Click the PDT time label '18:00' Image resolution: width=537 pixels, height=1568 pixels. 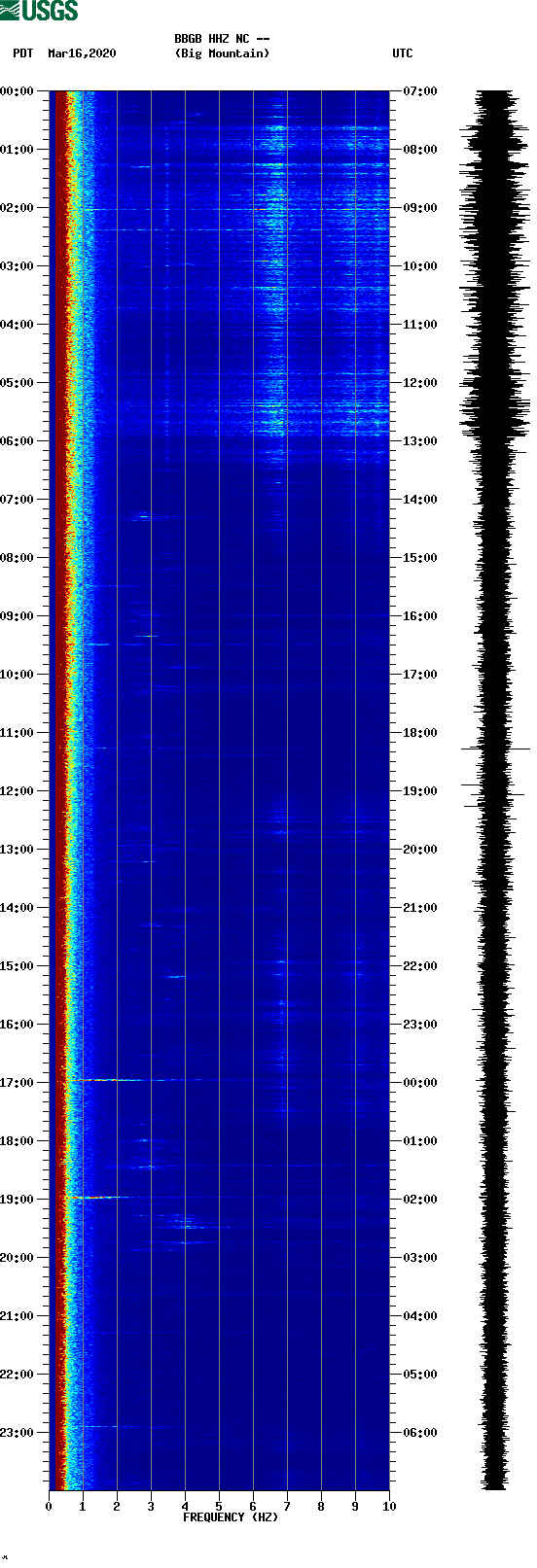click(x=18, y=1141)
